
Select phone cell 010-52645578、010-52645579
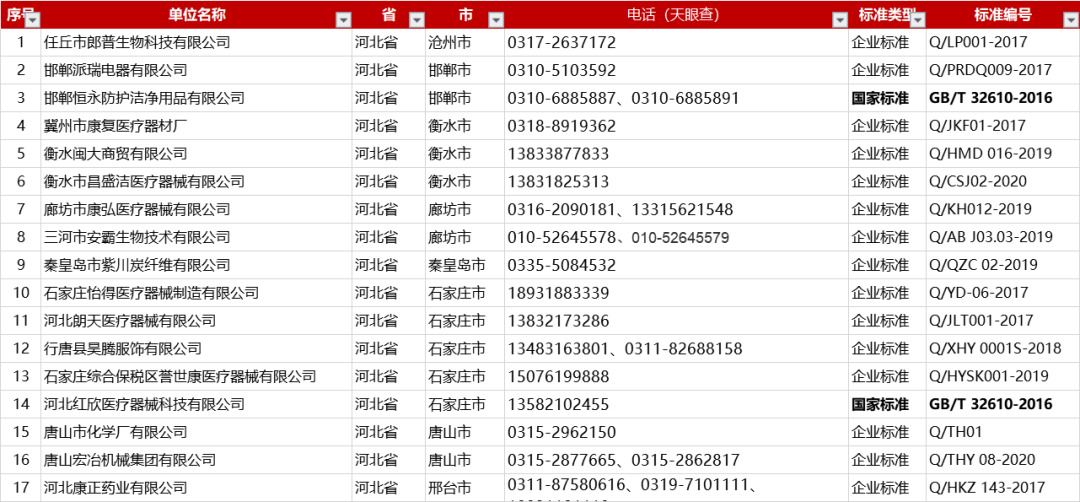click(x=676, y=238)
